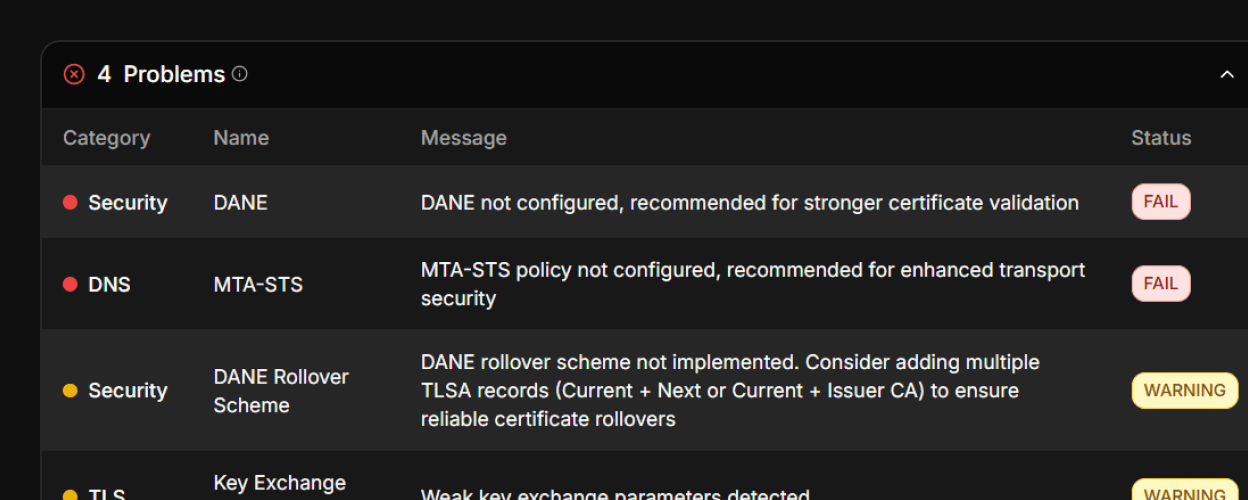Click the 4 Problems heading text
The width and height of the screenshot is (1248, 500).
(161, 74)
